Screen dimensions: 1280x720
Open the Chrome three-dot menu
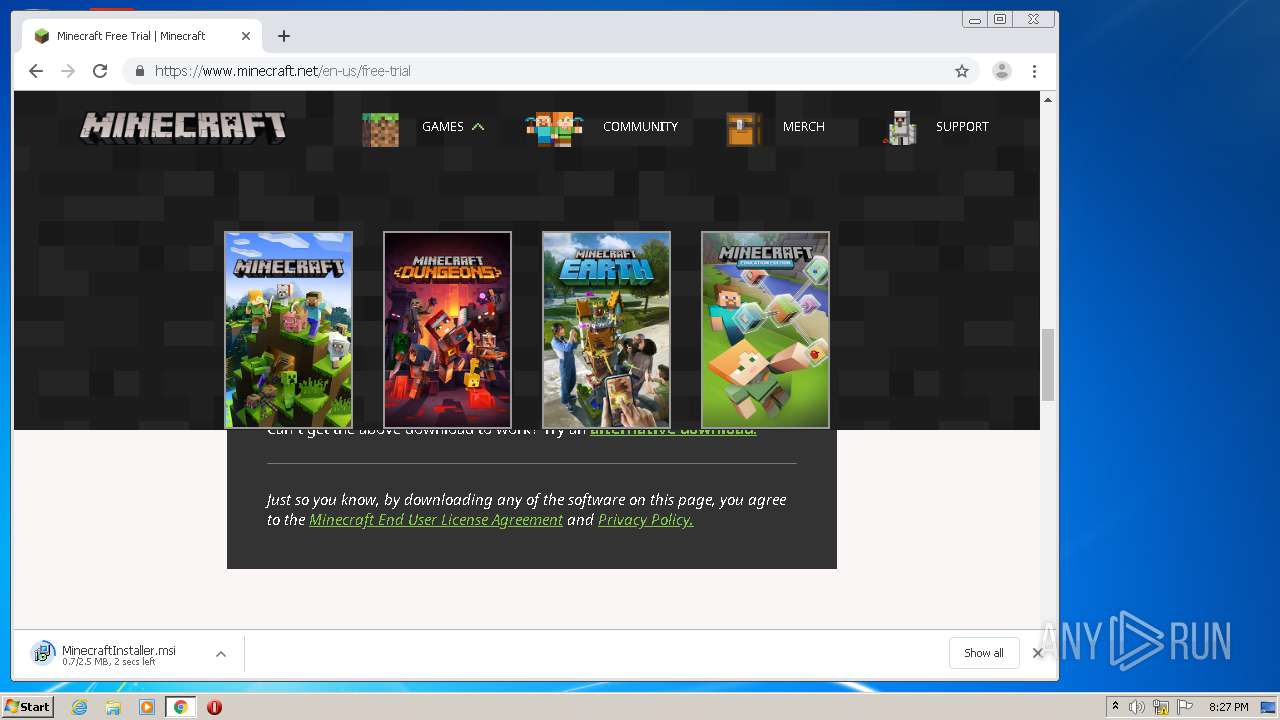click(1034, 71)
